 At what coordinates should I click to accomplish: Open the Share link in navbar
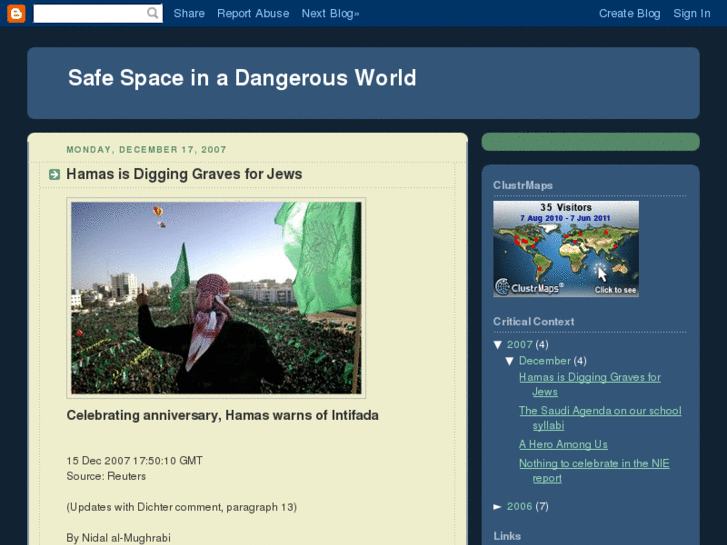(x=189, y=13)
